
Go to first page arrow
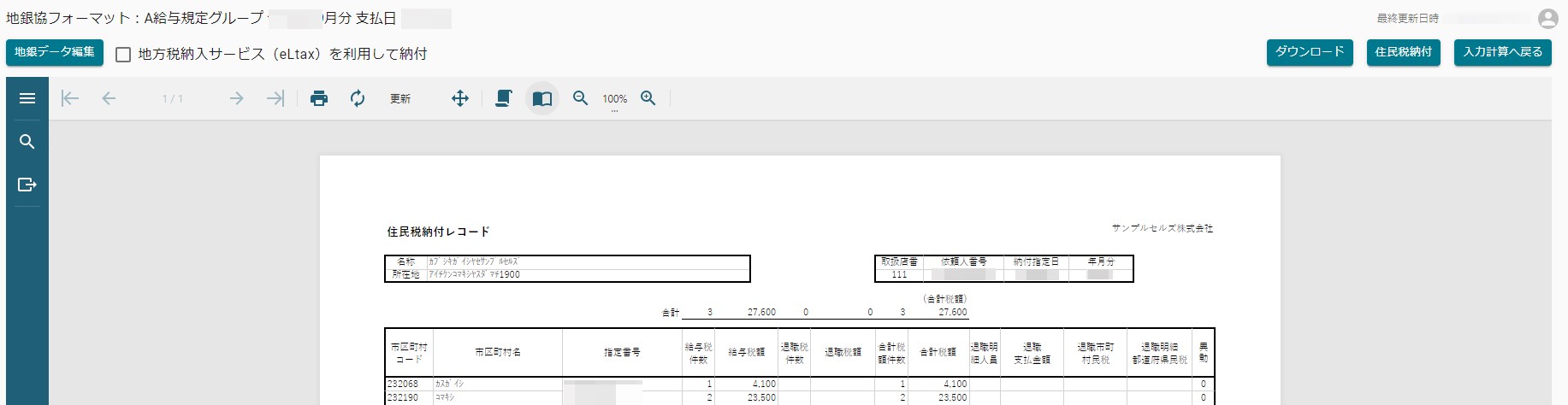pyautogui.click(x=70, y=98)
